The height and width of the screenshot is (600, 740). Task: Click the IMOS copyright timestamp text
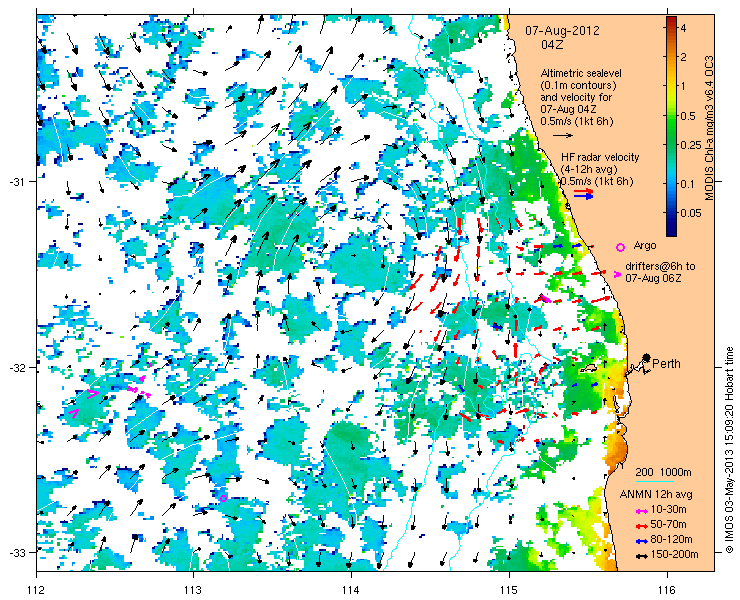(729, 450)
